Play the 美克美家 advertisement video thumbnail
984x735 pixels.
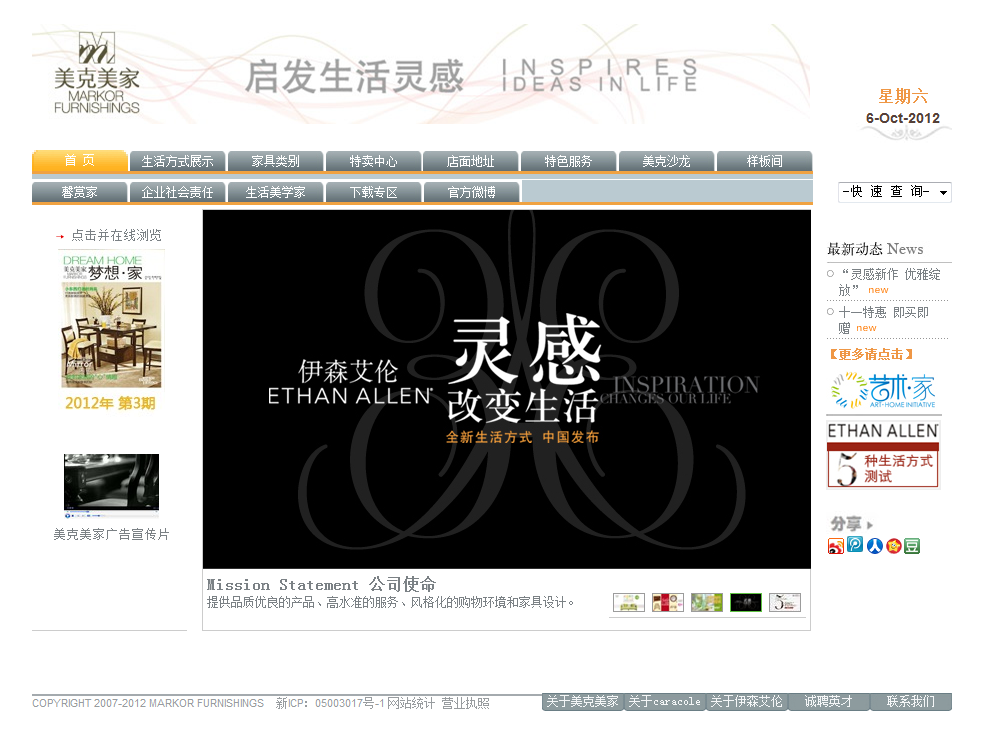click(x=111, y=484)
